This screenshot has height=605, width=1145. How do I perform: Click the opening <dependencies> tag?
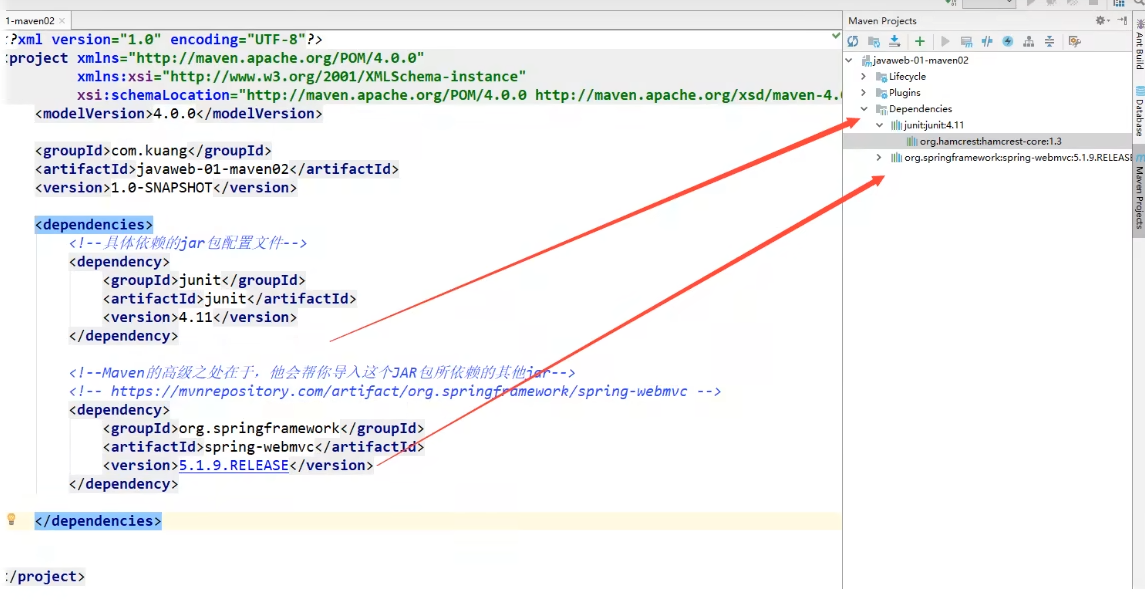(x=93, y=225)
